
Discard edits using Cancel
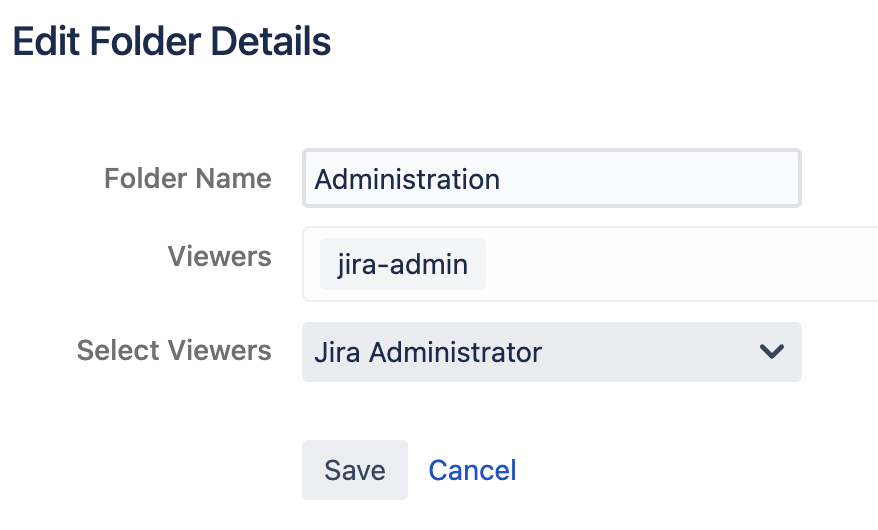(x=472, y=470)
